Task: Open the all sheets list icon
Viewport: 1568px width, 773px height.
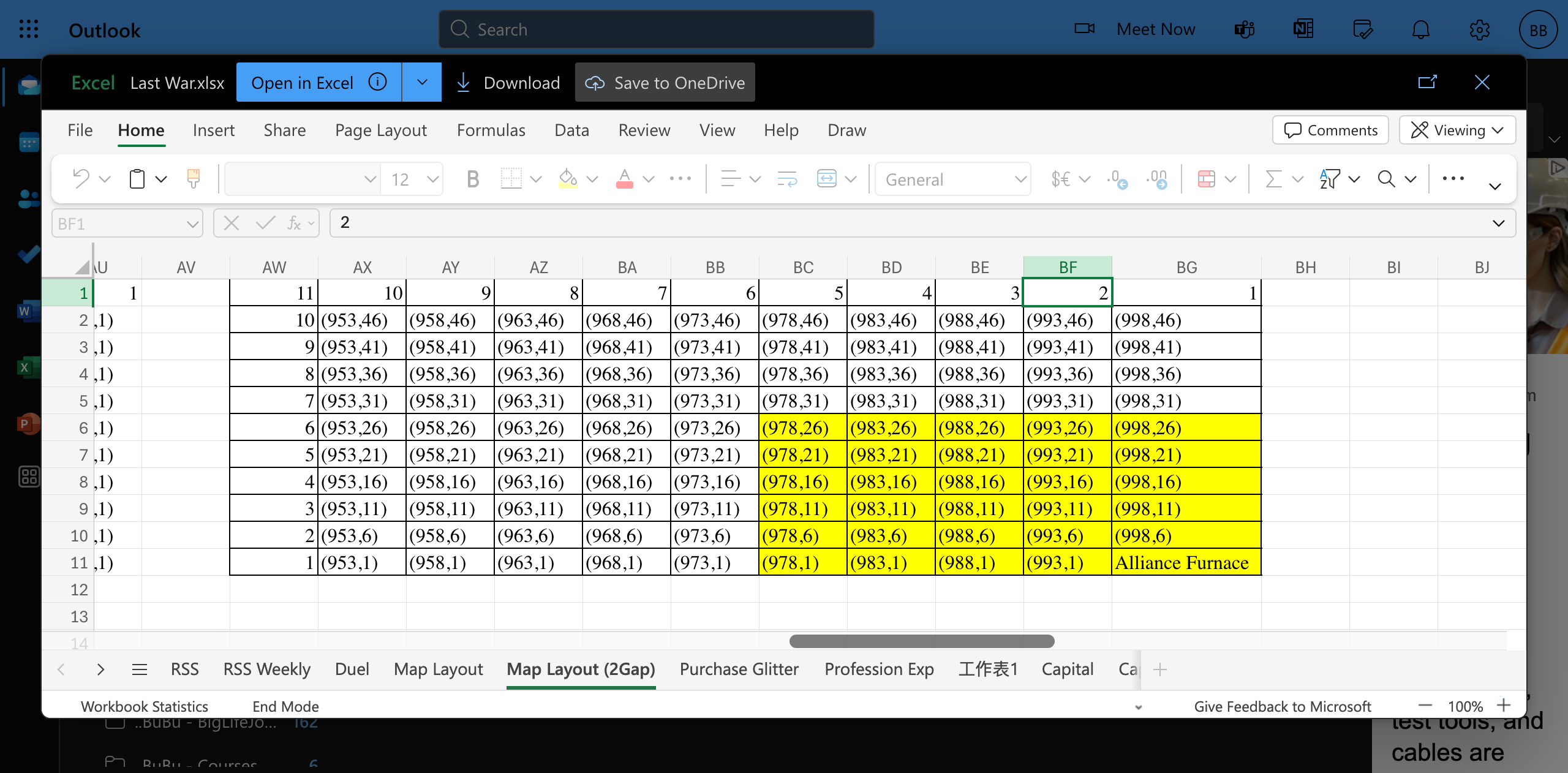Action: click(140, 669)
